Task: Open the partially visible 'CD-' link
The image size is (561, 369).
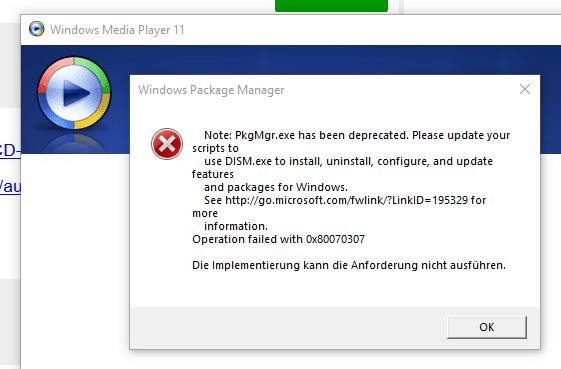Action: 10,151
